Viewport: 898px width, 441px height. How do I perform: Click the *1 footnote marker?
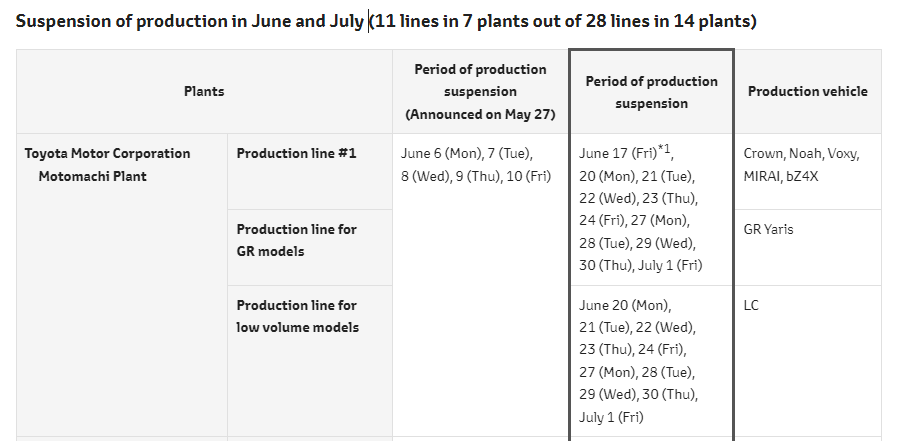pos(664,150)
